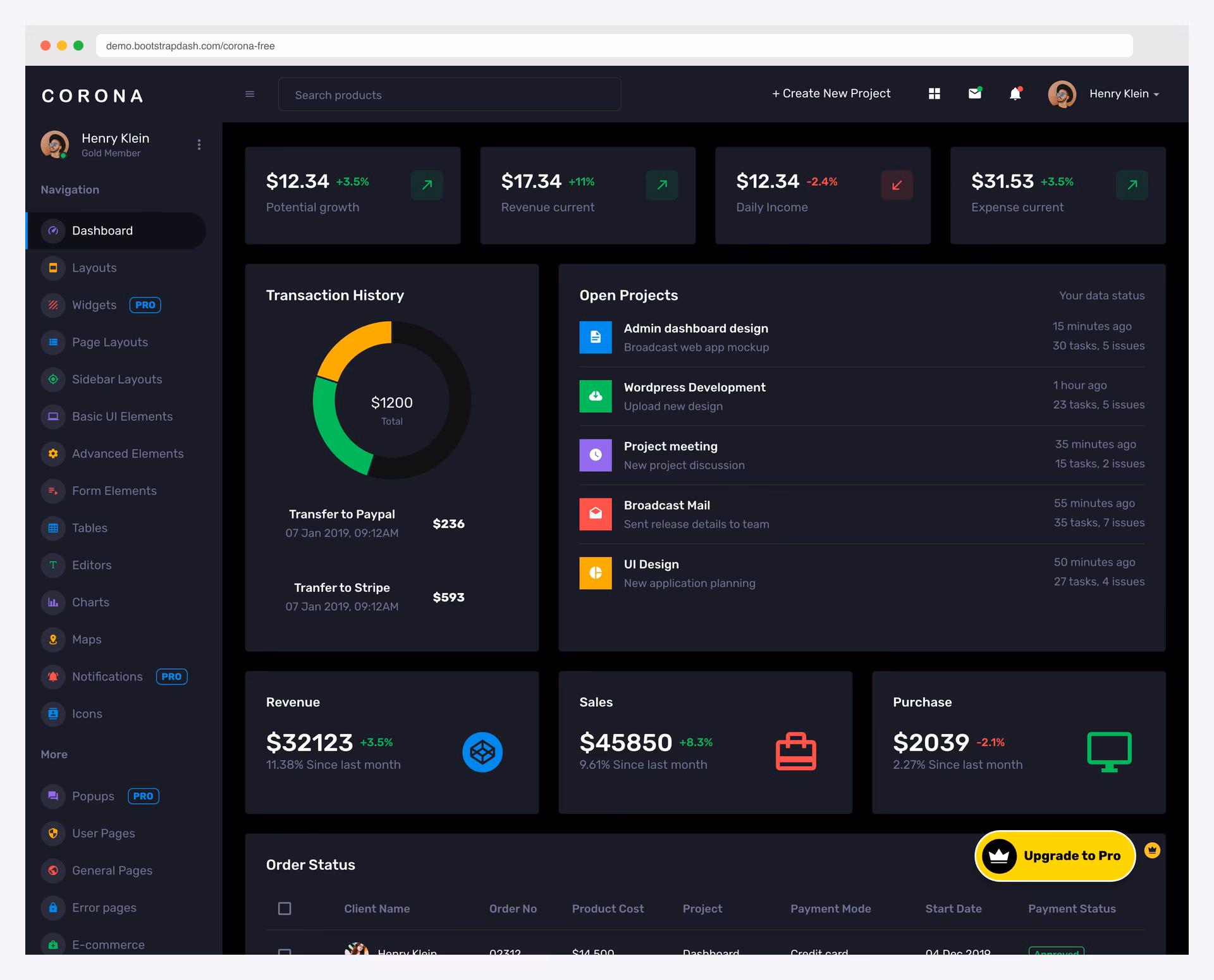This screenshot has width=1214, height=980.
Task: Toggle sidebar with hamburger menu icon
Action: pos(250,94)
